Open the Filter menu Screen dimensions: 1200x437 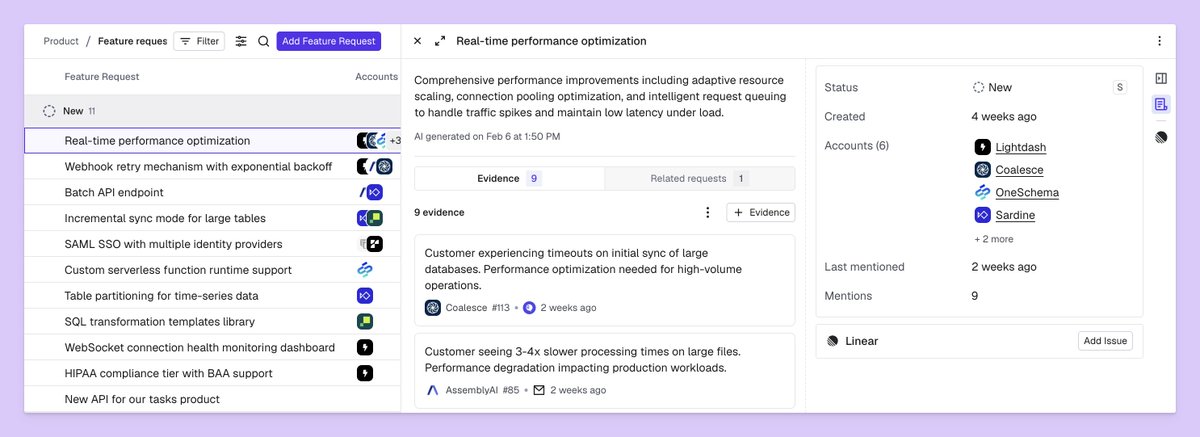(x=199, y=41)
